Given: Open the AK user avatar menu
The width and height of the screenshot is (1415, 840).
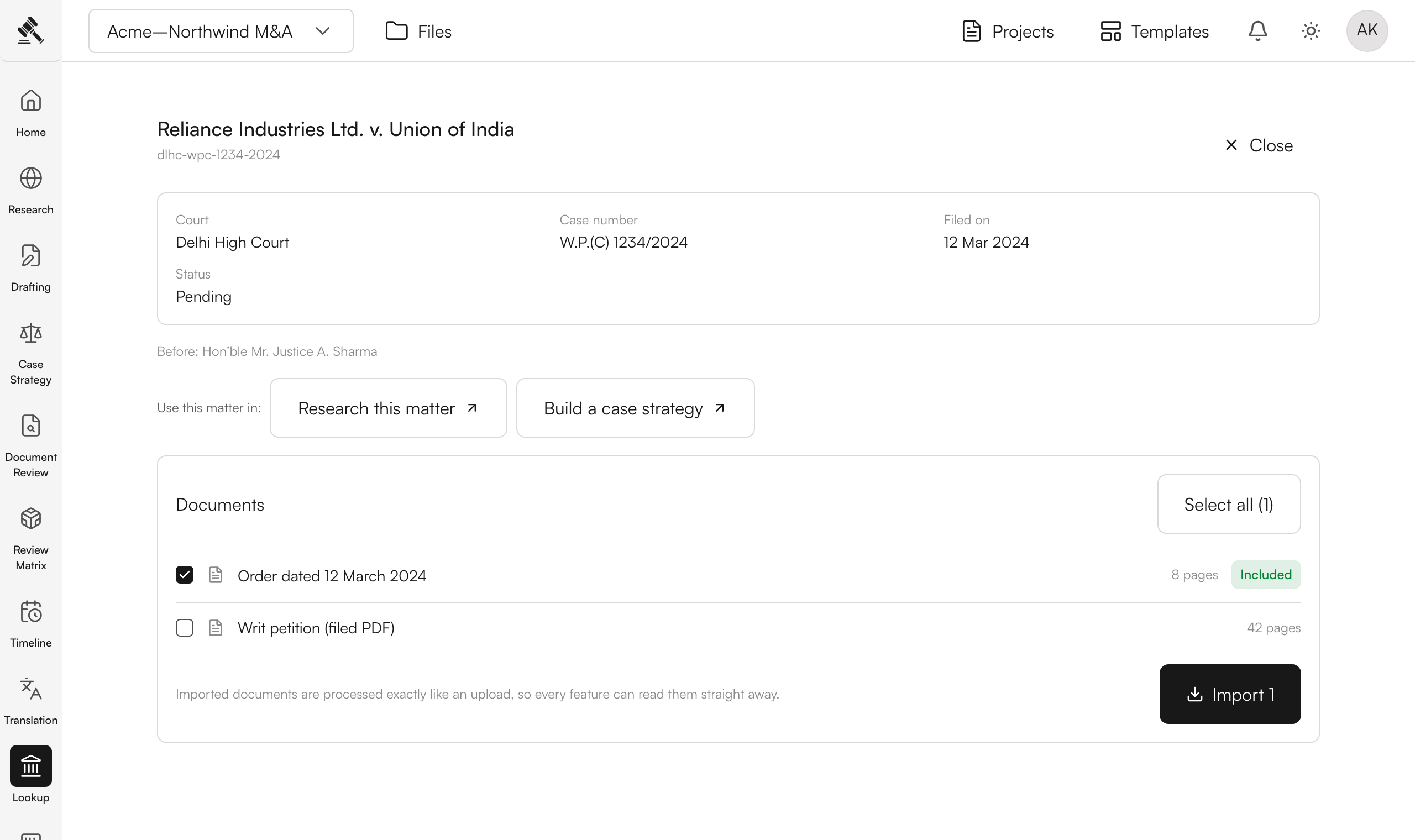Looking at the screenshot, I should coord(1367,30).
